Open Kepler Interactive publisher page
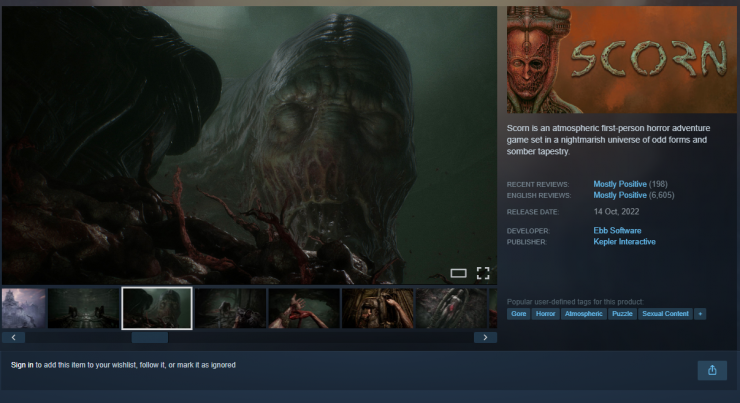740x403 pixels. tap(624, 242)
